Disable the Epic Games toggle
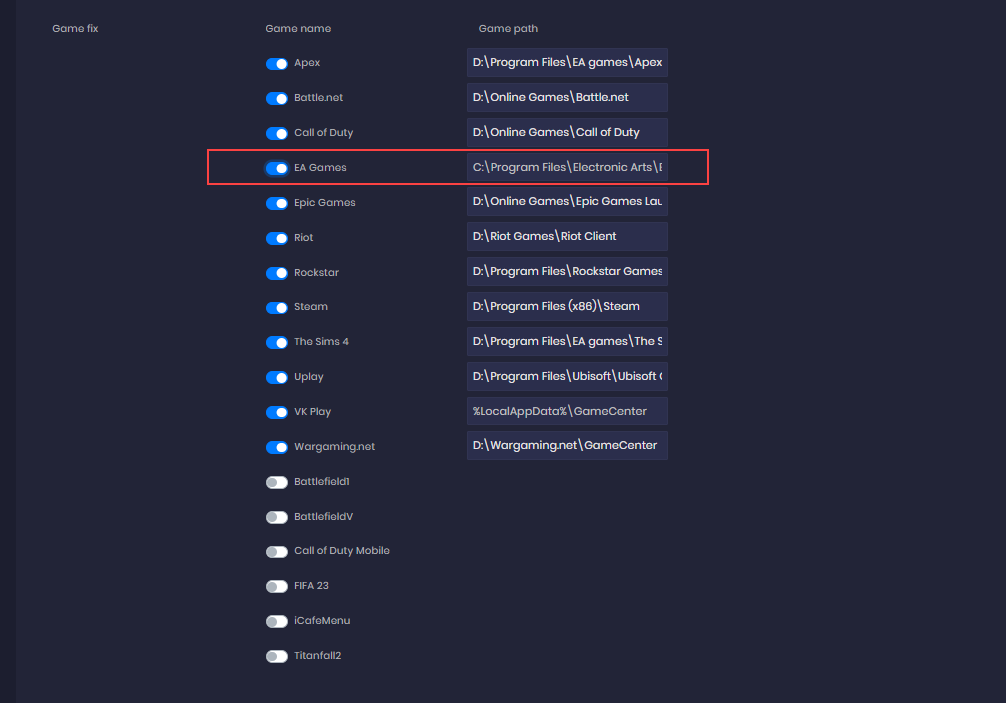This screenshot has height=703, width=1006. coord(276,203)
